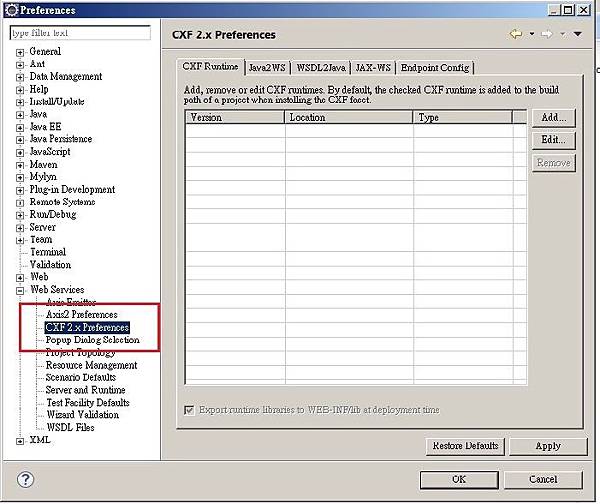Click the Remove button
Image resolution: width=600 pixels, height=504 pixels.
[553, 163]
